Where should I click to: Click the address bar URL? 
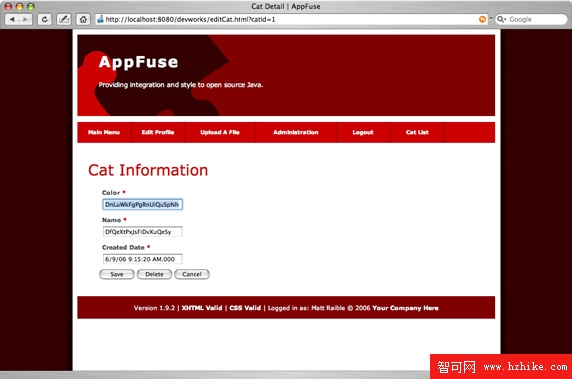pos(190,19)
